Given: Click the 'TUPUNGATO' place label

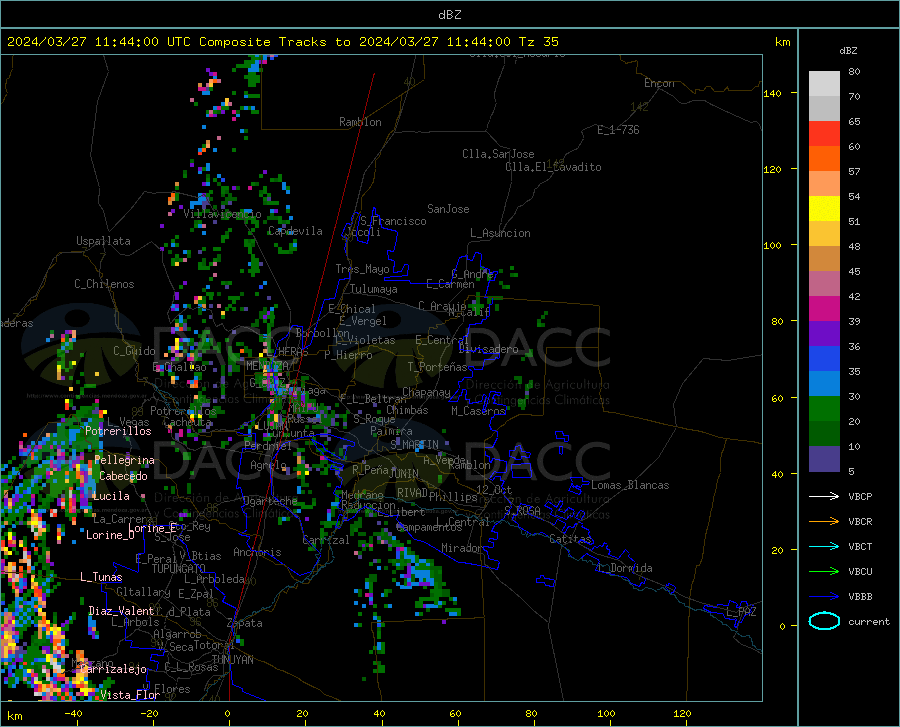Looking at the screenshot, I should point(179,569).
